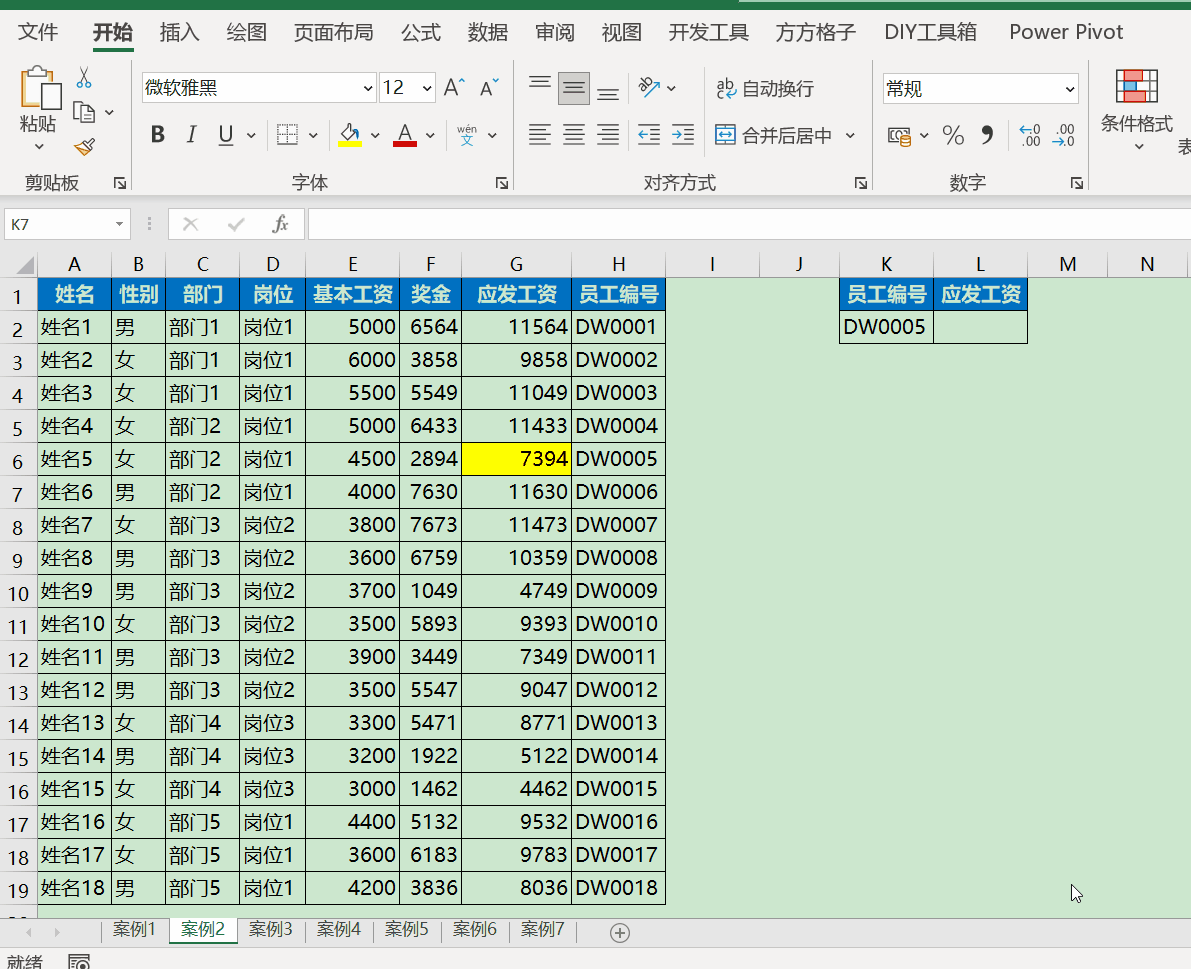Viewport: 1191px width, 969px height.
Task: Click the 合并后居中 merge button
Action: point(775,135)
